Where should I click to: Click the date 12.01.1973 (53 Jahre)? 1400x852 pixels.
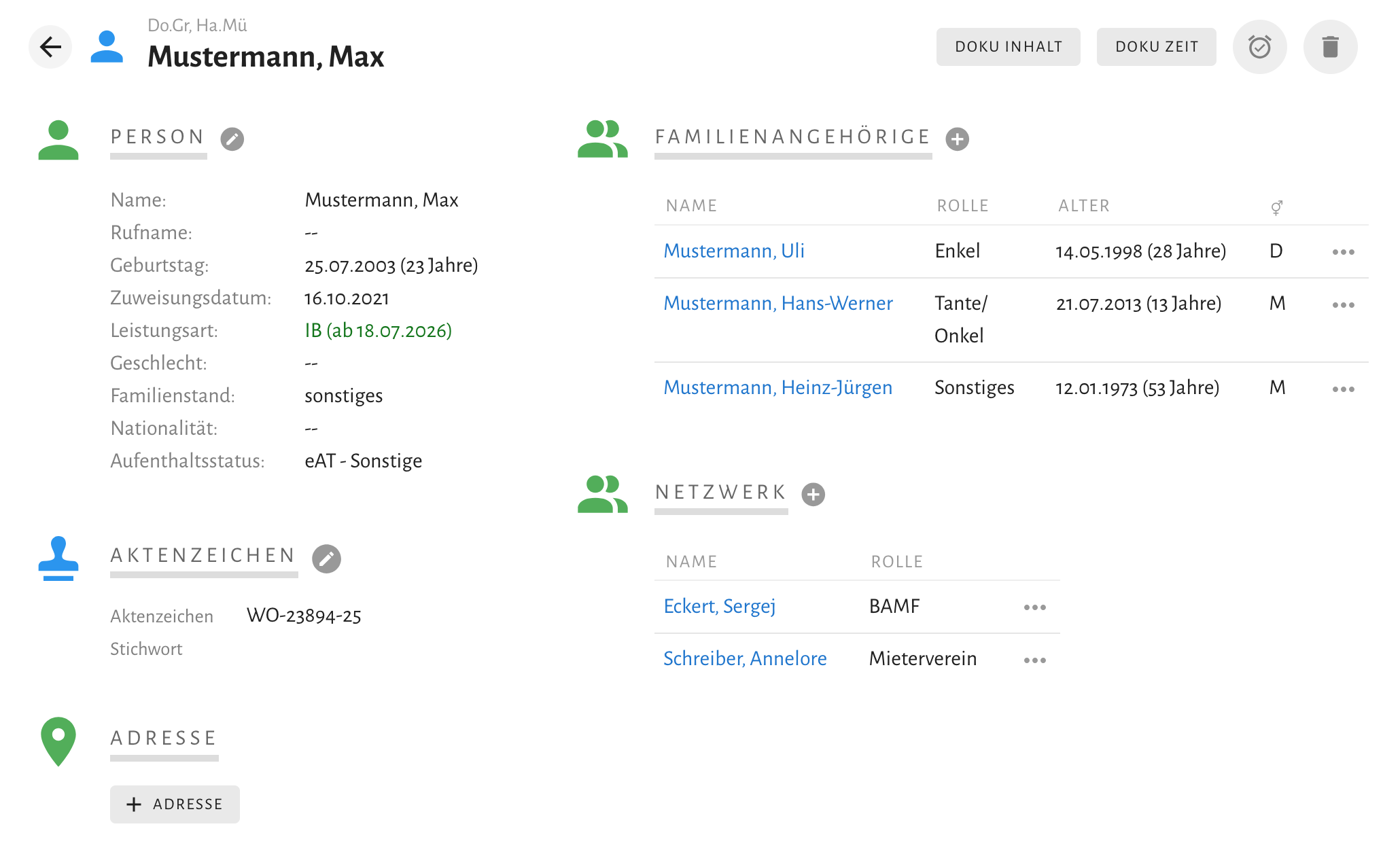pyautogui.click(x=1138, y=388)
